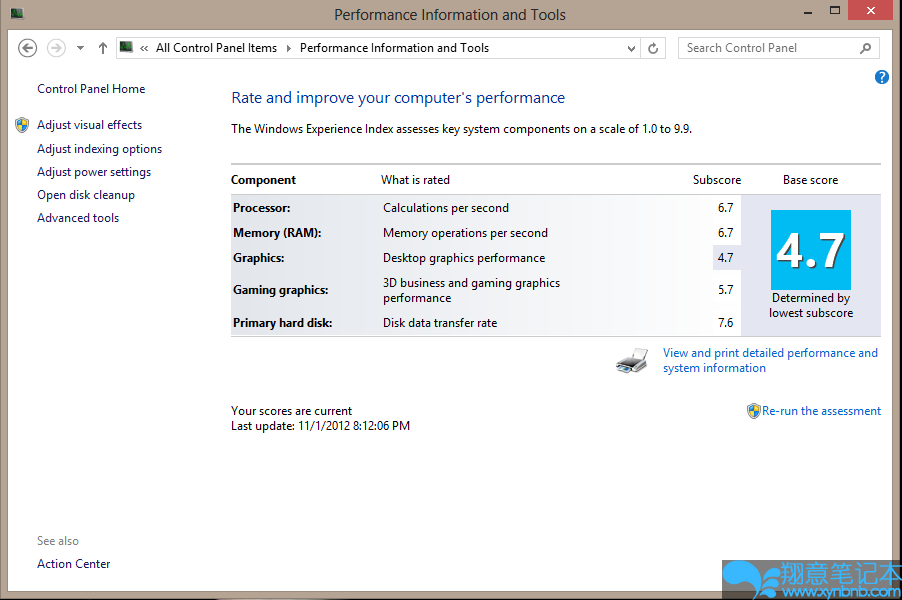Screen dimensions: 902x600
Task: Click the Search Control Panel box
Action: tap(778, 48)
